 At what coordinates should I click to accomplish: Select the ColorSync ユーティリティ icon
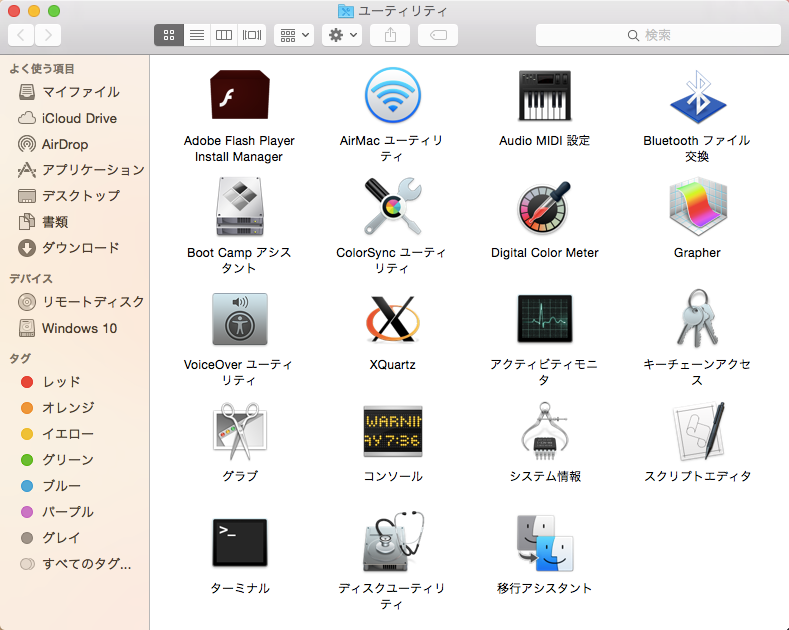pos(392,206)
